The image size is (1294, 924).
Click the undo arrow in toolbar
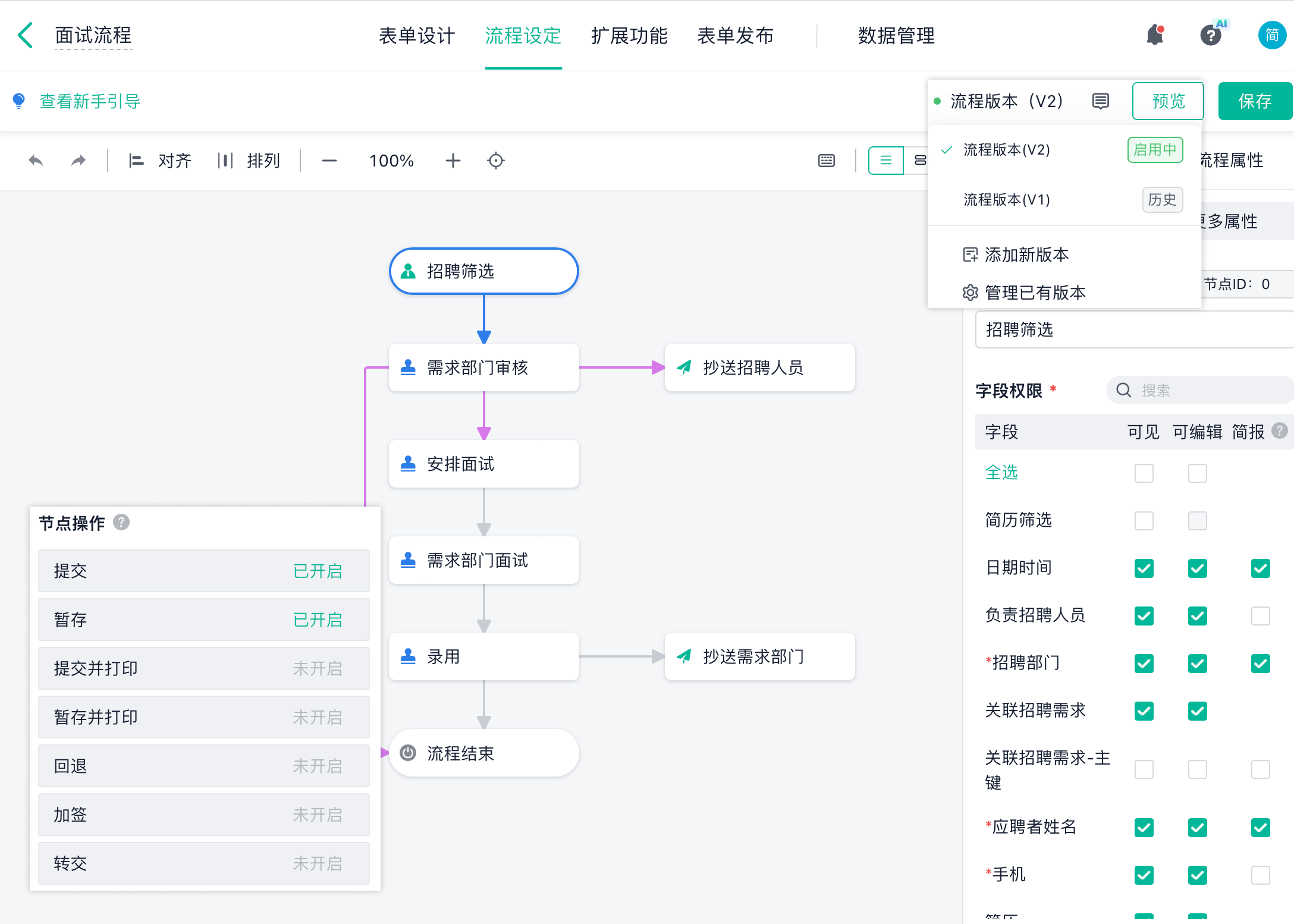(36, 161)
